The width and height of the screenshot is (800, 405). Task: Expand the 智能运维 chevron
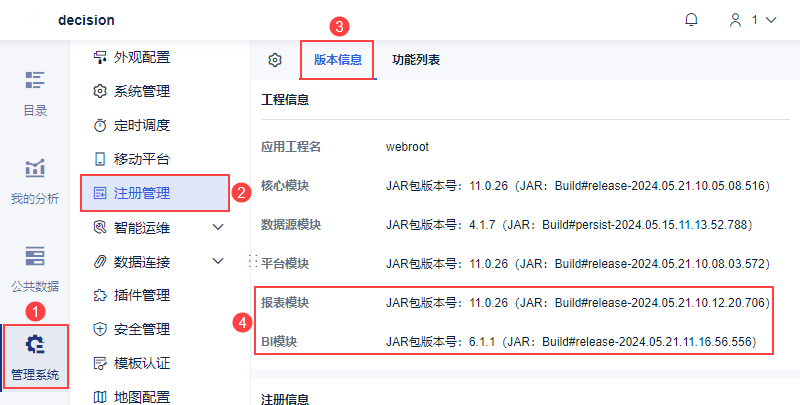(219, 228)
